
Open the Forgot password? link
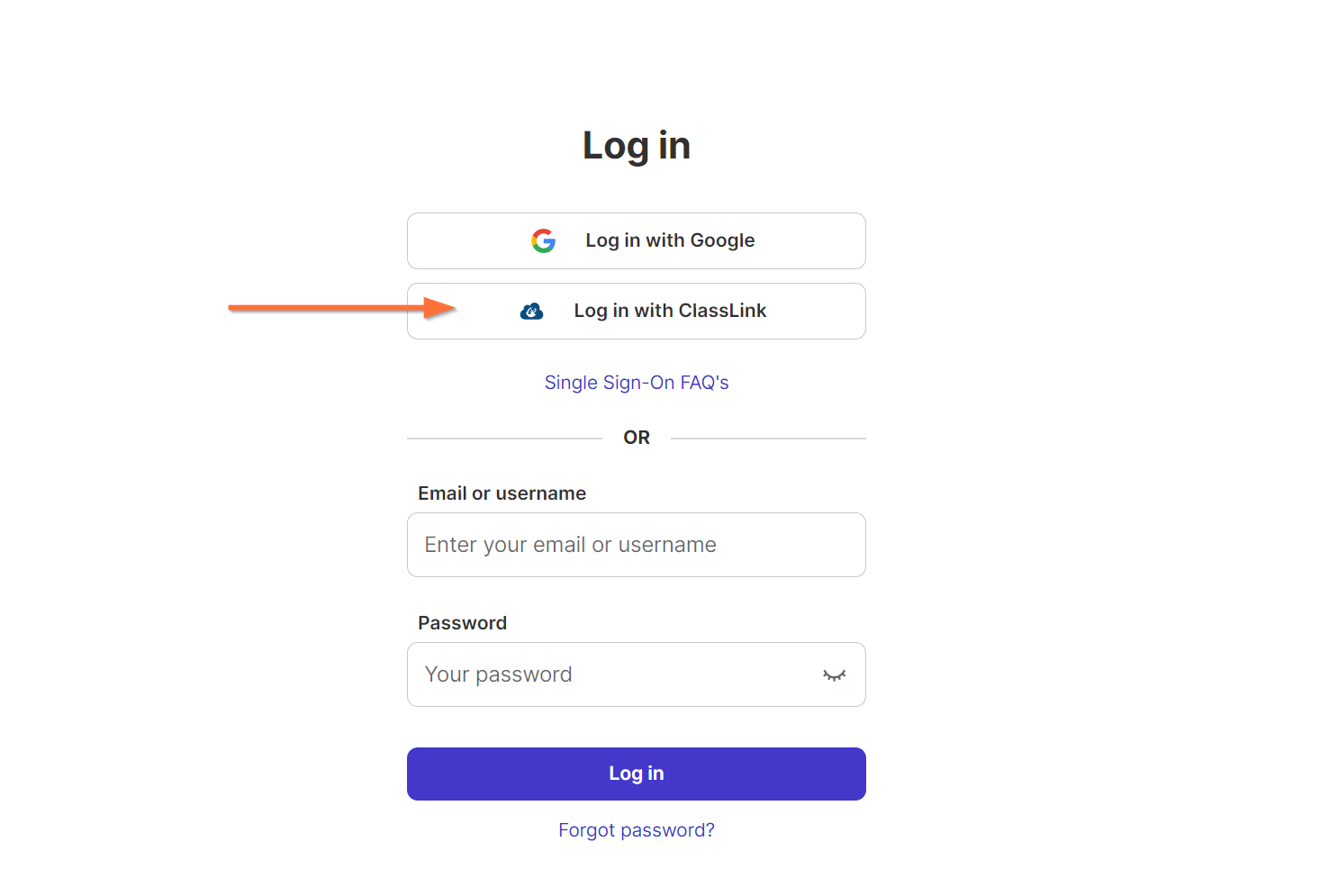tap(637, 830)
